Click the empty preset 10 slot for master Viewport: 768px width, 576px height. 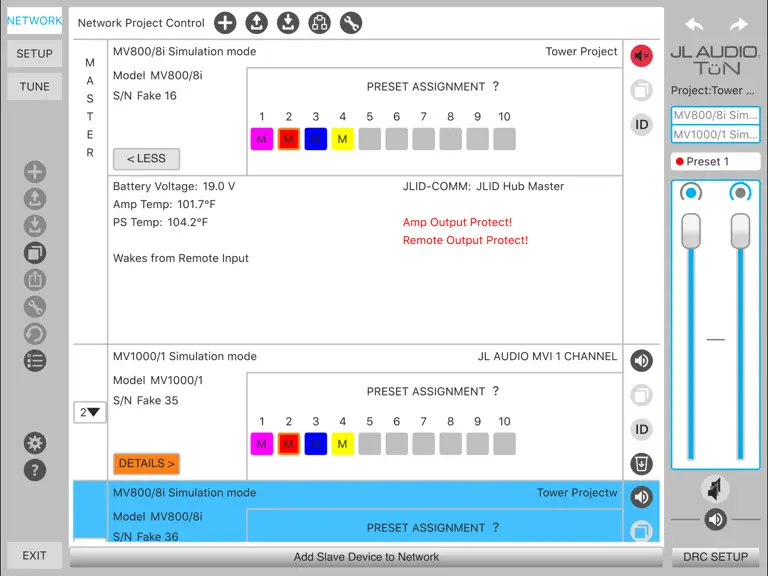pos(504,139)
